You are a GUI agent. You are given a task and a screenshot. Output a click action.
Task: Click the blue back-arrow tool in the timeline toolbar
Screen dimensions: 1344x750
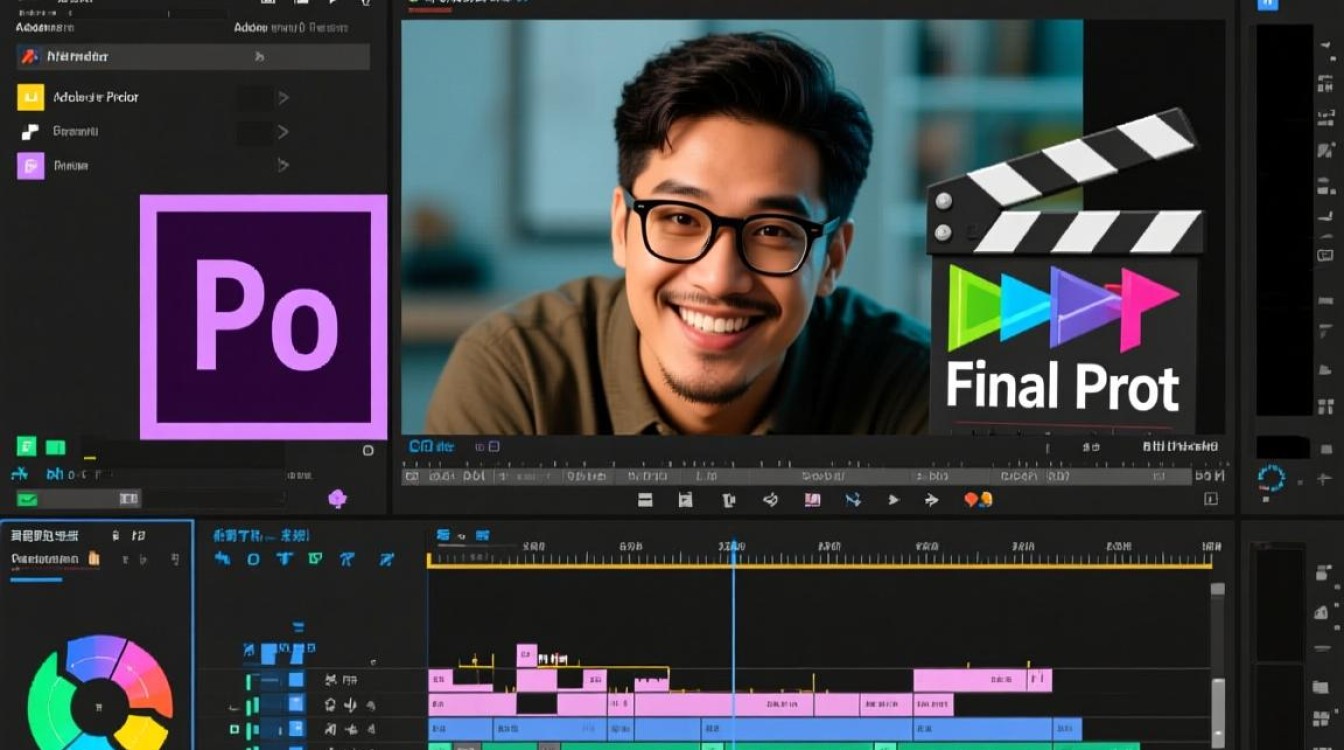tap(223, 559)
